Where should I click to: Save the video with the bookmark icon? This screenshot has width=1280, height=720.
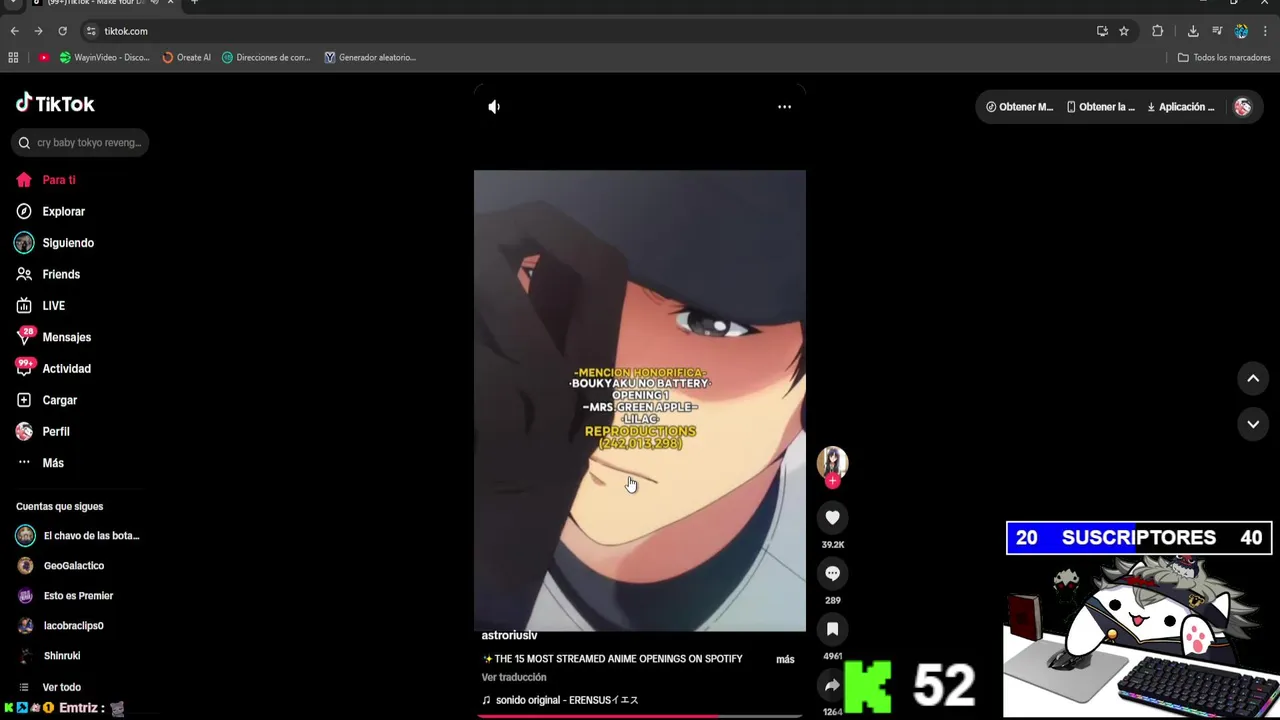point(832,629)
